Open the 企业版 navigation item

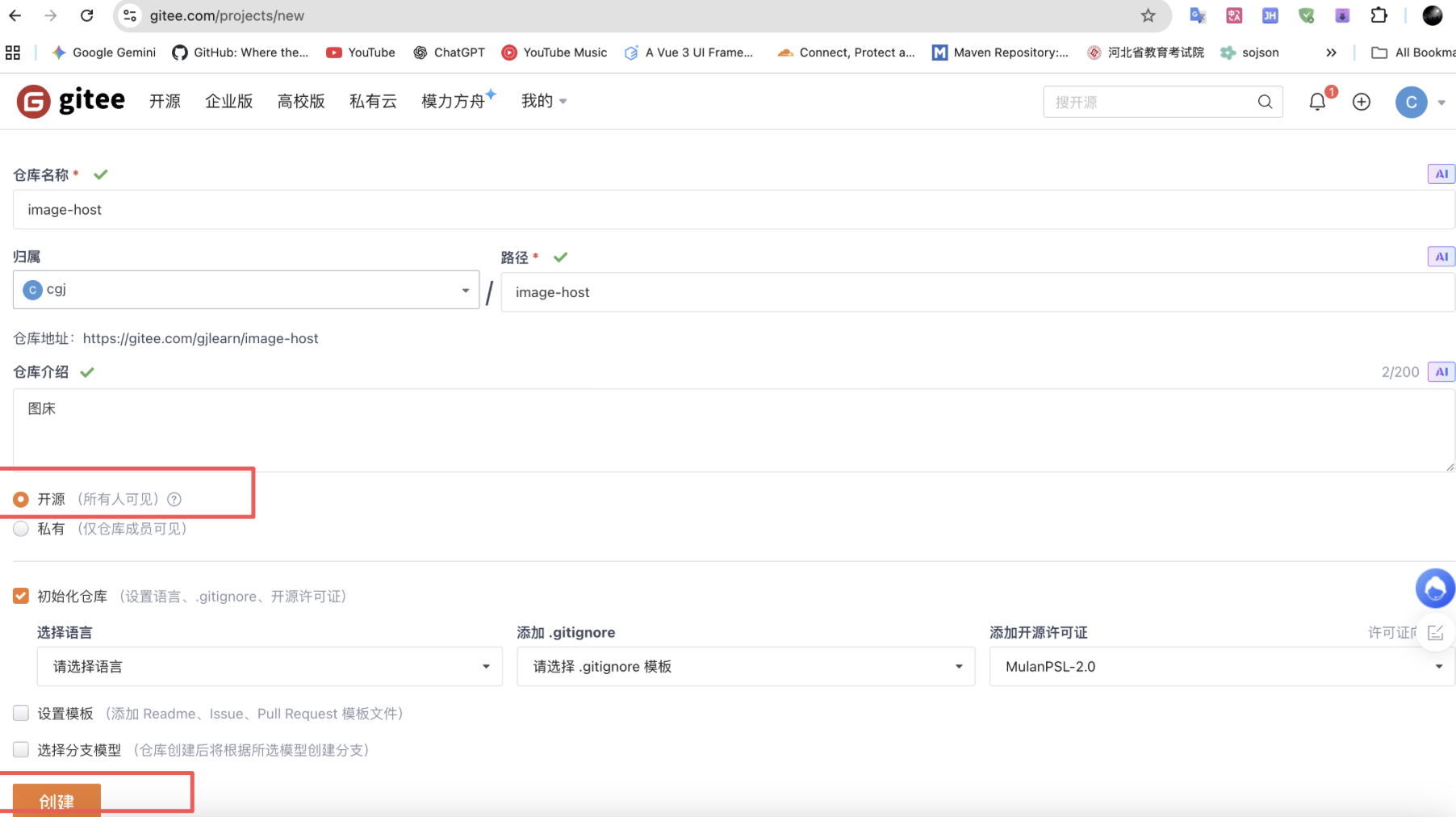[228, 101]
